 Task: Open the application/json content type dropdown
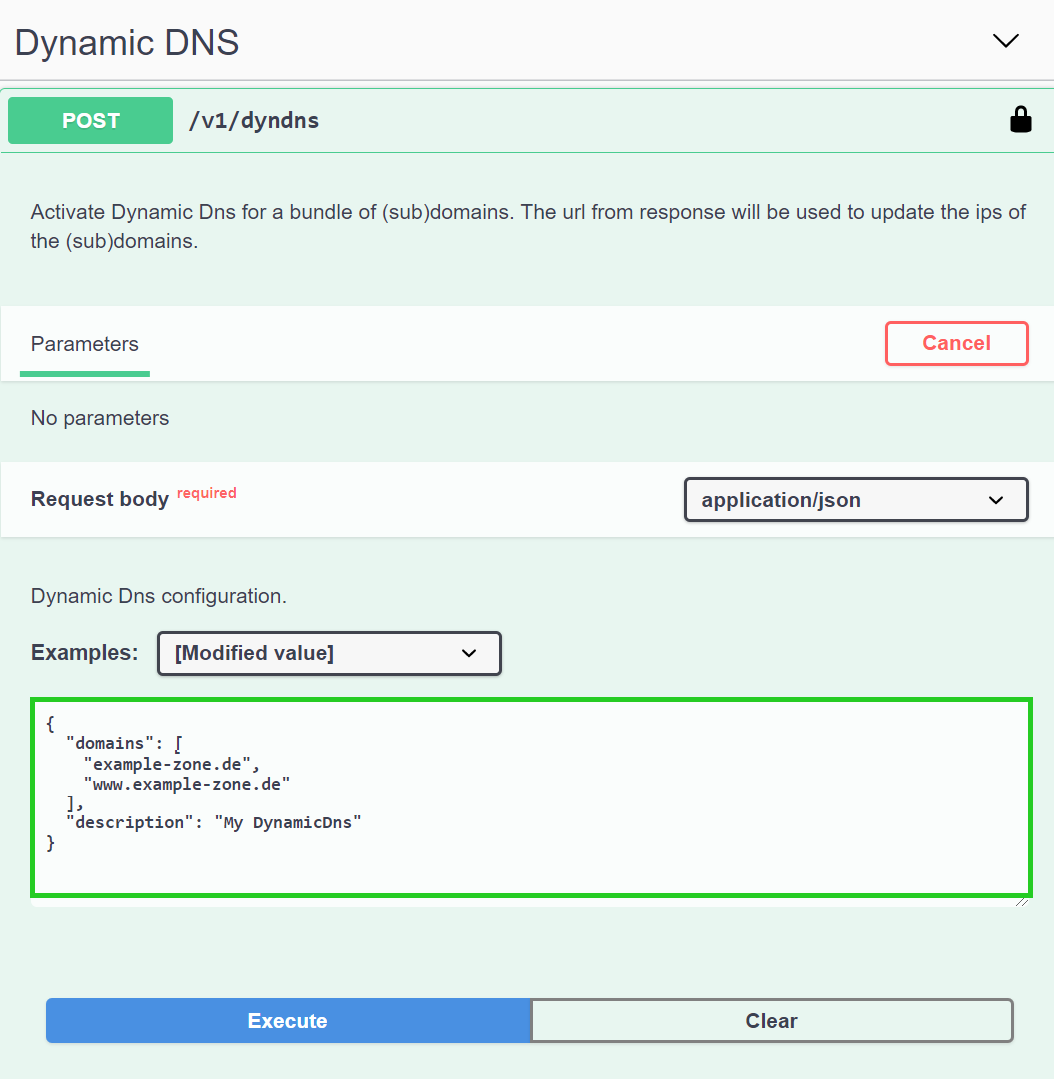tap(855, 500)
